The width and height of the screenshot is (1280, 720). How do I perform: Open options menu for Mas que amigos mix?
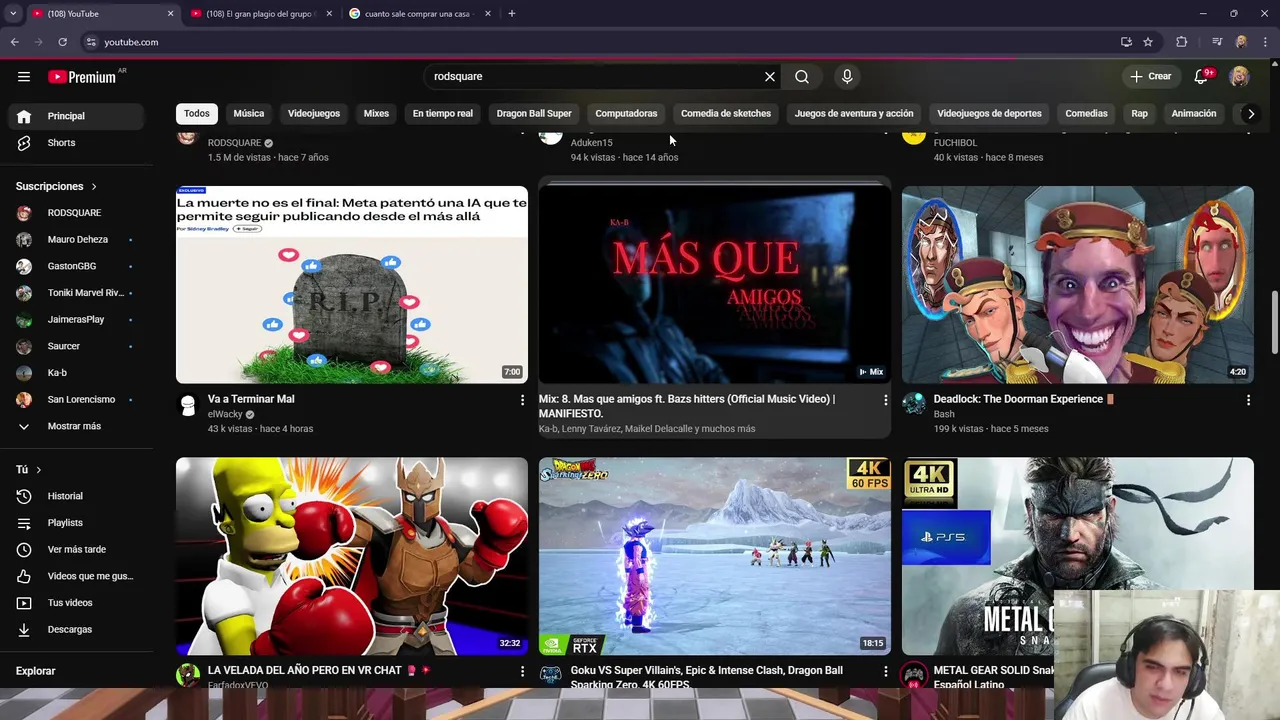(x=885, y=400)
